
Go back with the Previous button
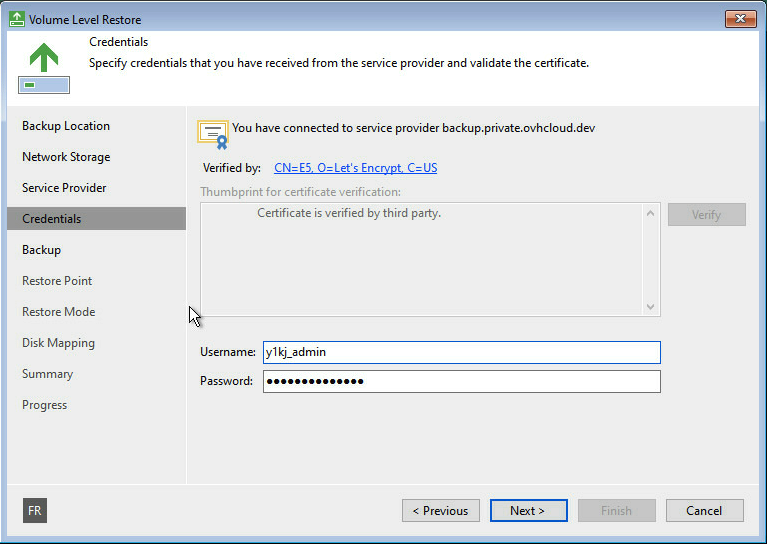tap(441, 511)
